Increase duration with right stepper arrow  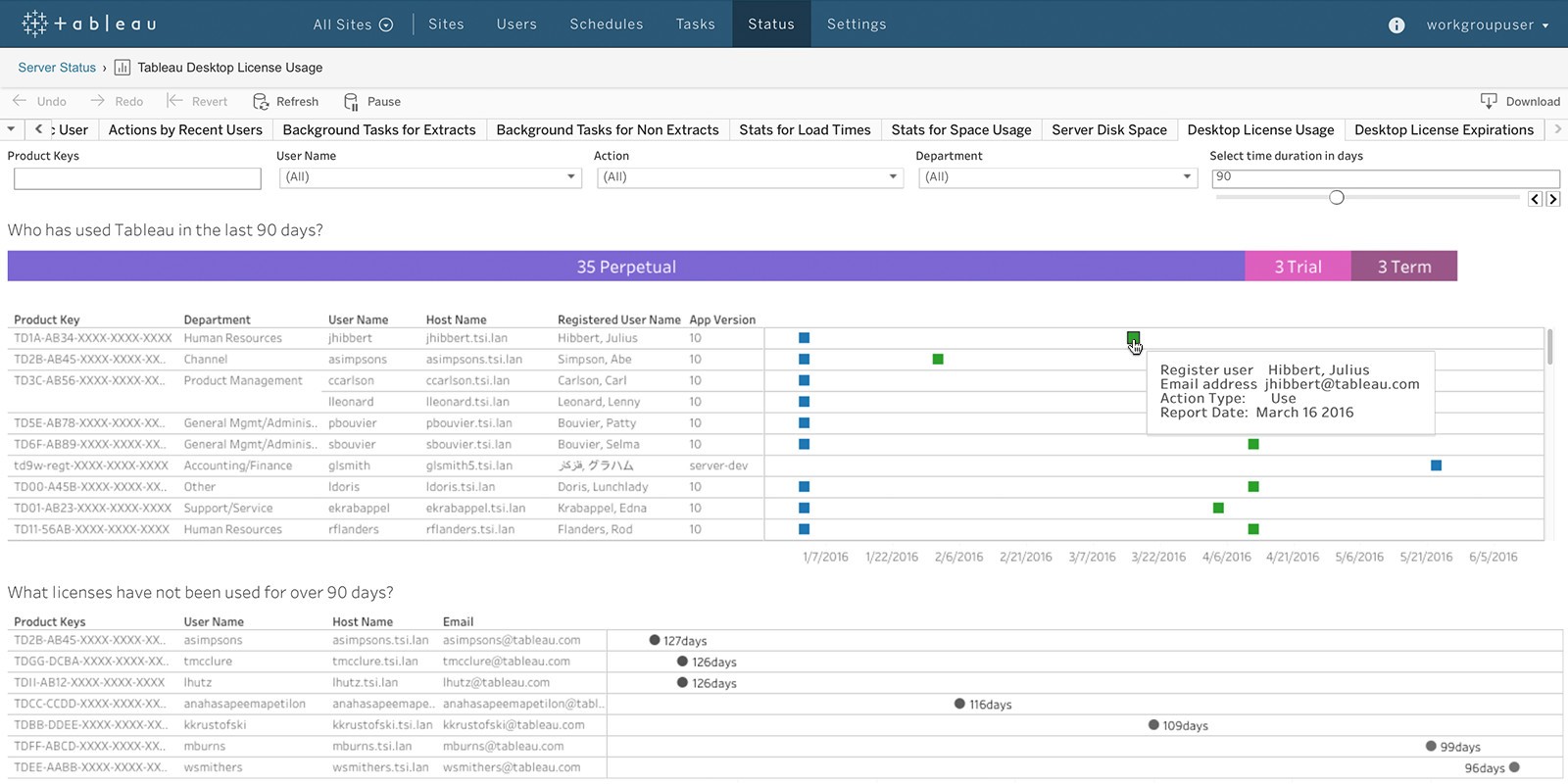coord(1553,199)
